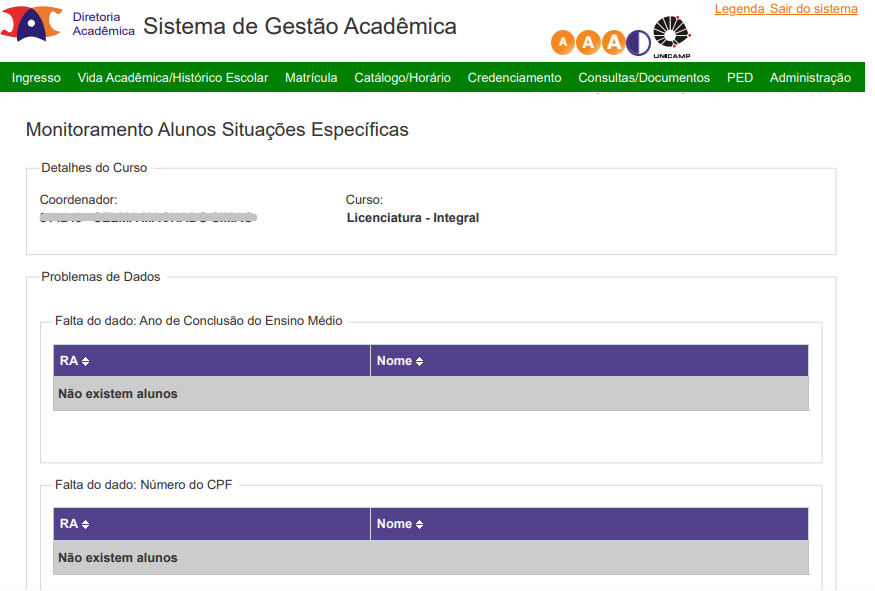Select the largest font size A icon
This screenshot has height=591, width=875.
click(x=614, y=43)
